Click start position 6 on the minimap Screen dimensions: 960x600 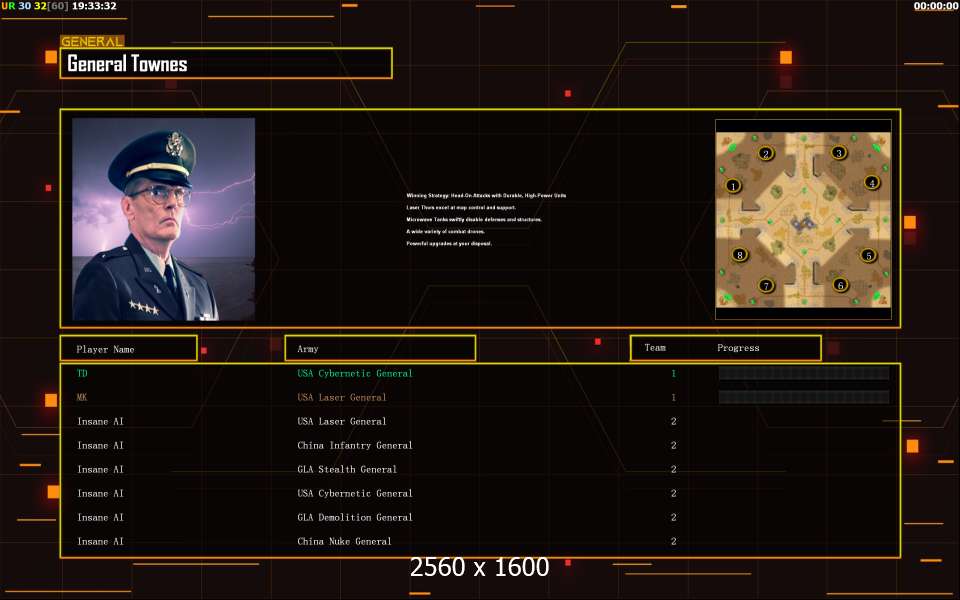point(841,285)
